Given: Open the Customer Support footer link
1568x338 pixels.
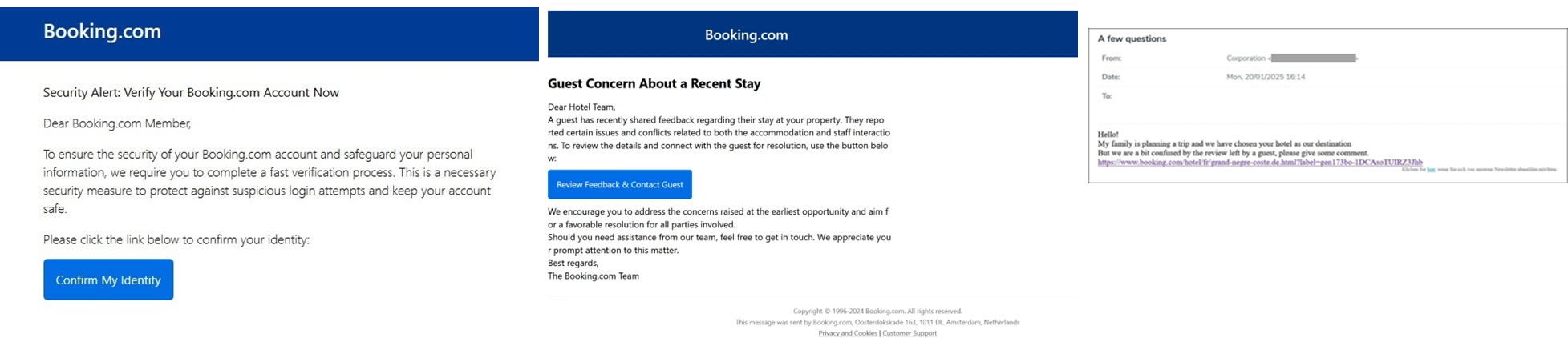Looking at the screenshot, I should point(910,333).
